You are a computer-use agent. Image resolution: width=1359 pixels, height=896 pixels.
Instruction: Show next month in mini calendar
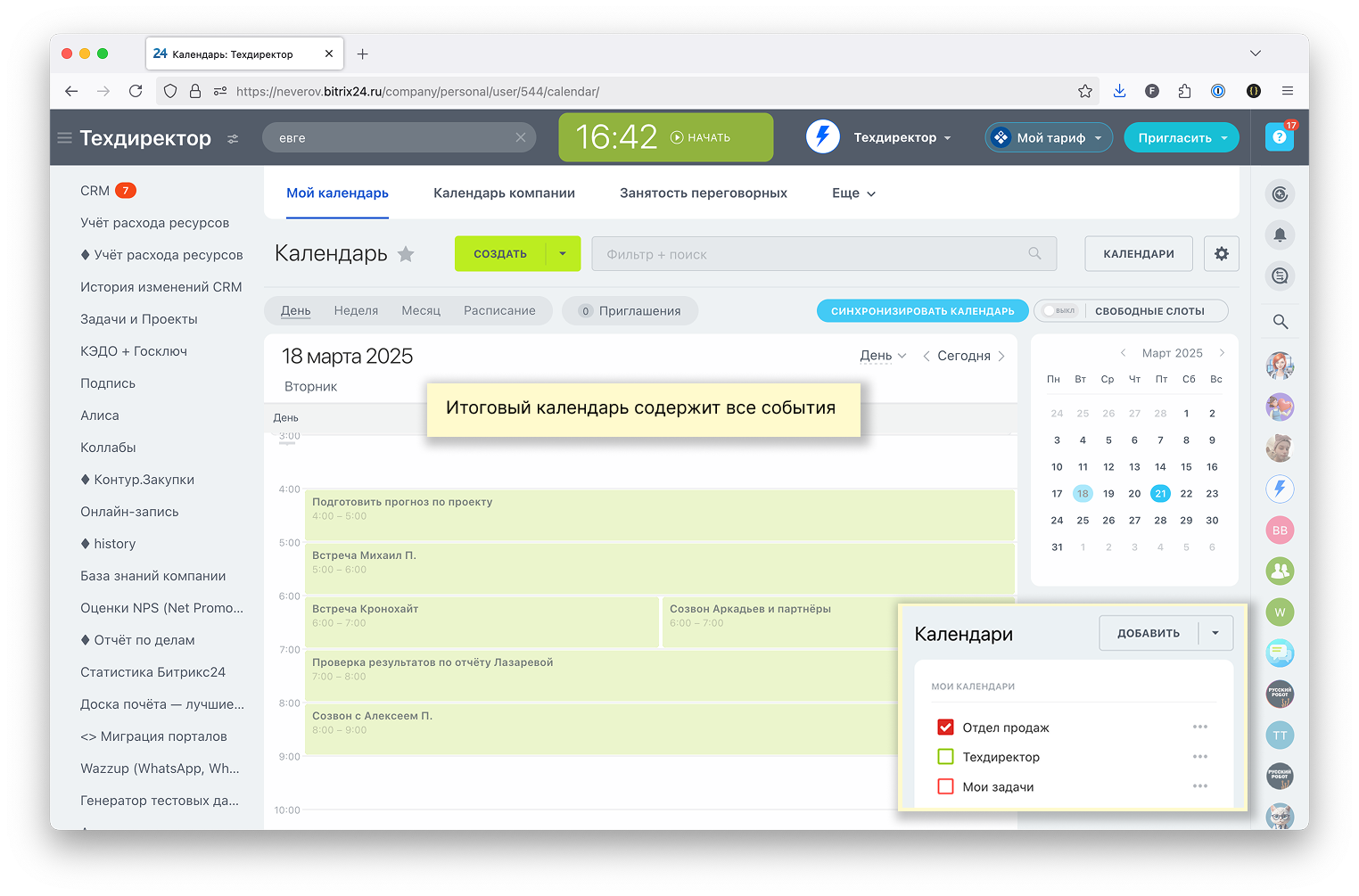(x=1222, y=353)
